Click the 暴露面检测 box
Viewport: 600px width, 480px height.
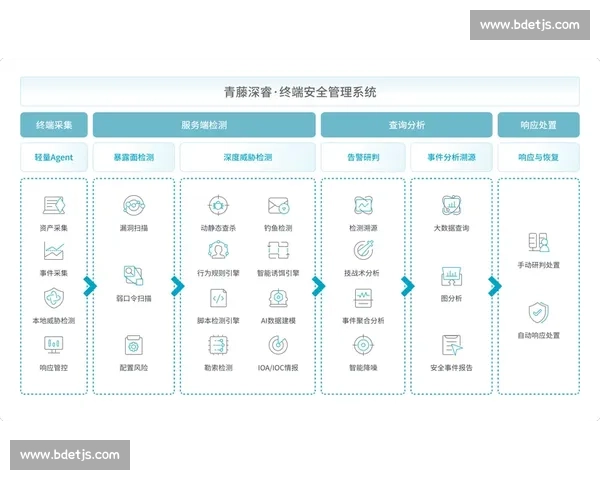pyautogui.click(x=134, y=157)
